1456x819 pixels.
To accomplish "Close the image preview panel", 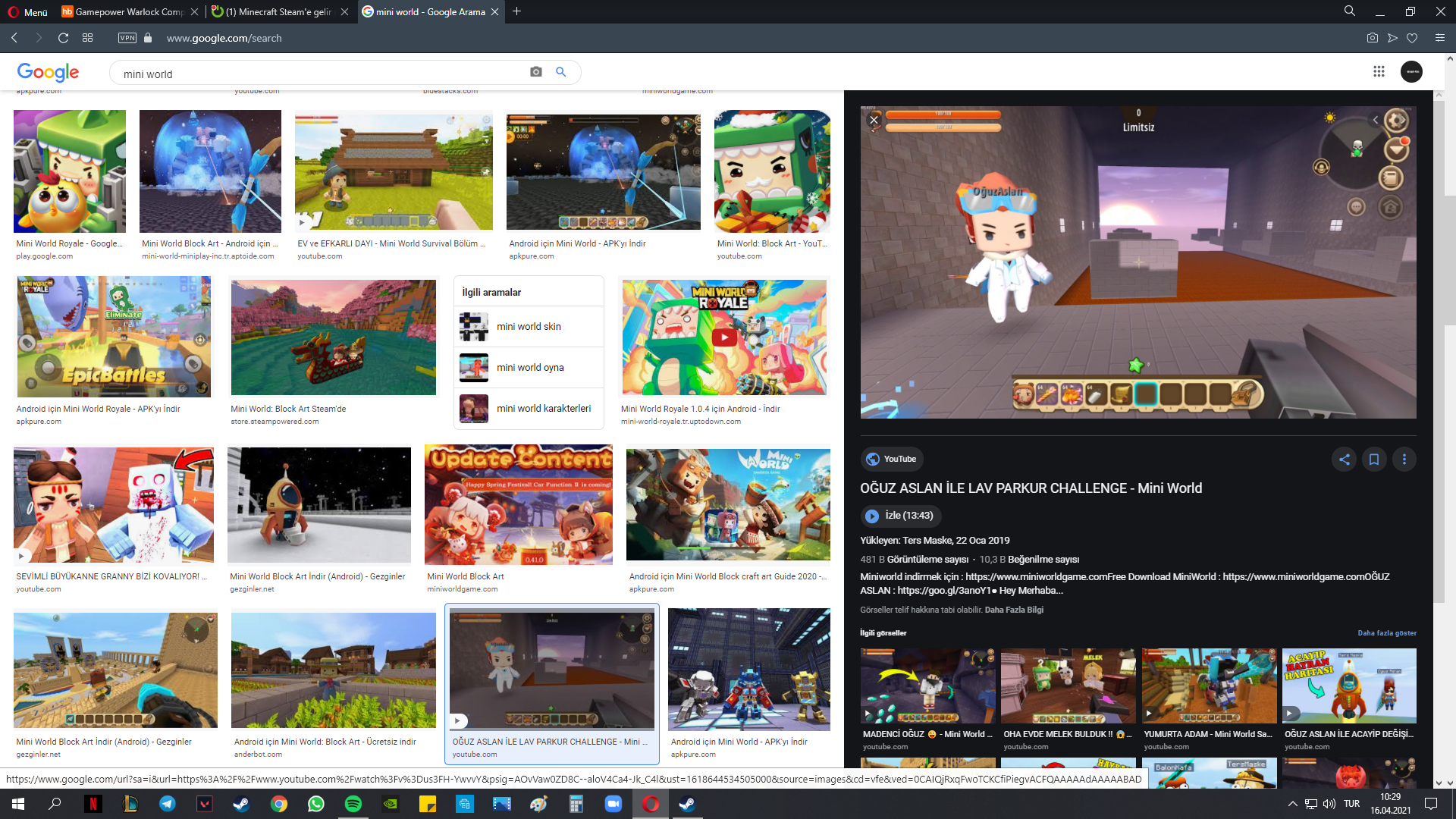I will click(874, 120).
